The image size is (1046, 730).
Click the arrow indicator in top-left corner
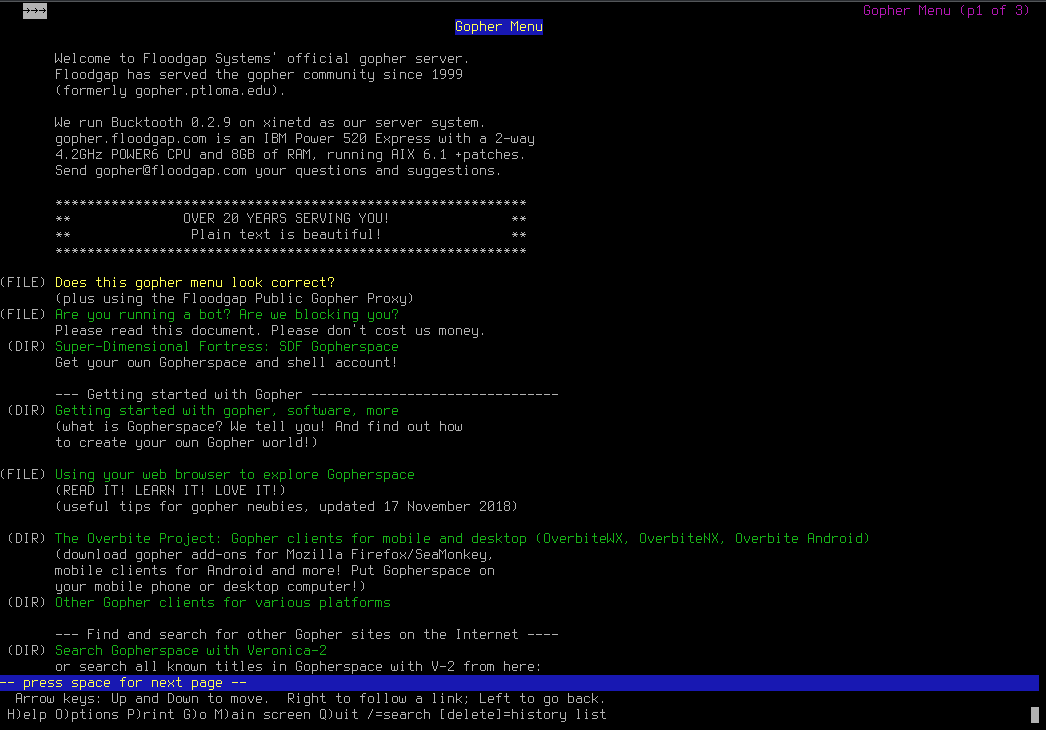(35, 11)
